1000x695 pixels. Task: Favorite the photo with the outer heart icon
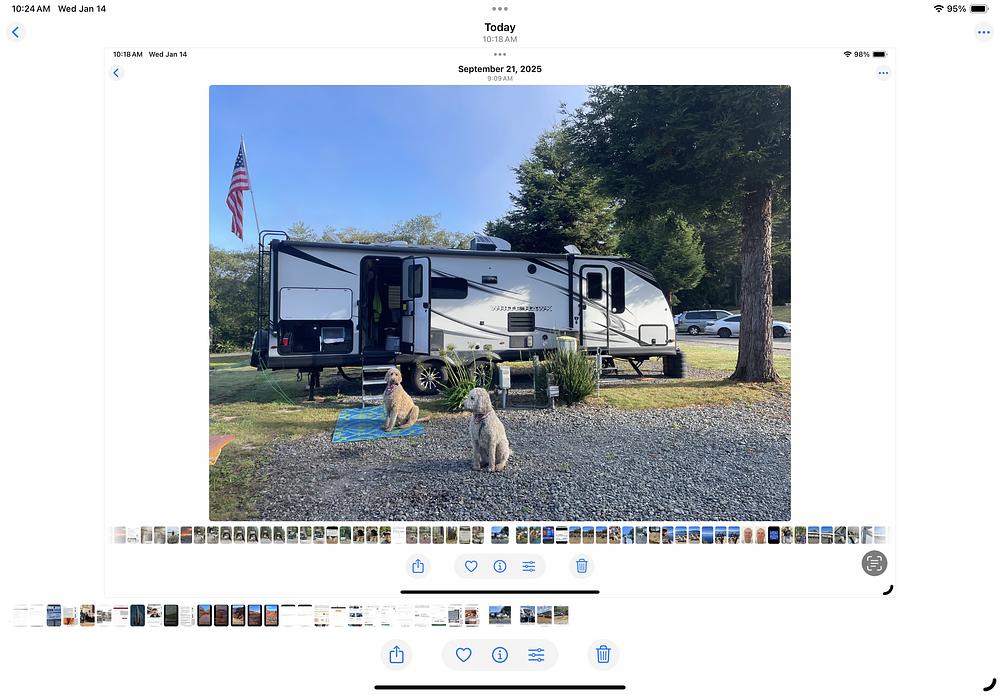click(x=464, y=655)
